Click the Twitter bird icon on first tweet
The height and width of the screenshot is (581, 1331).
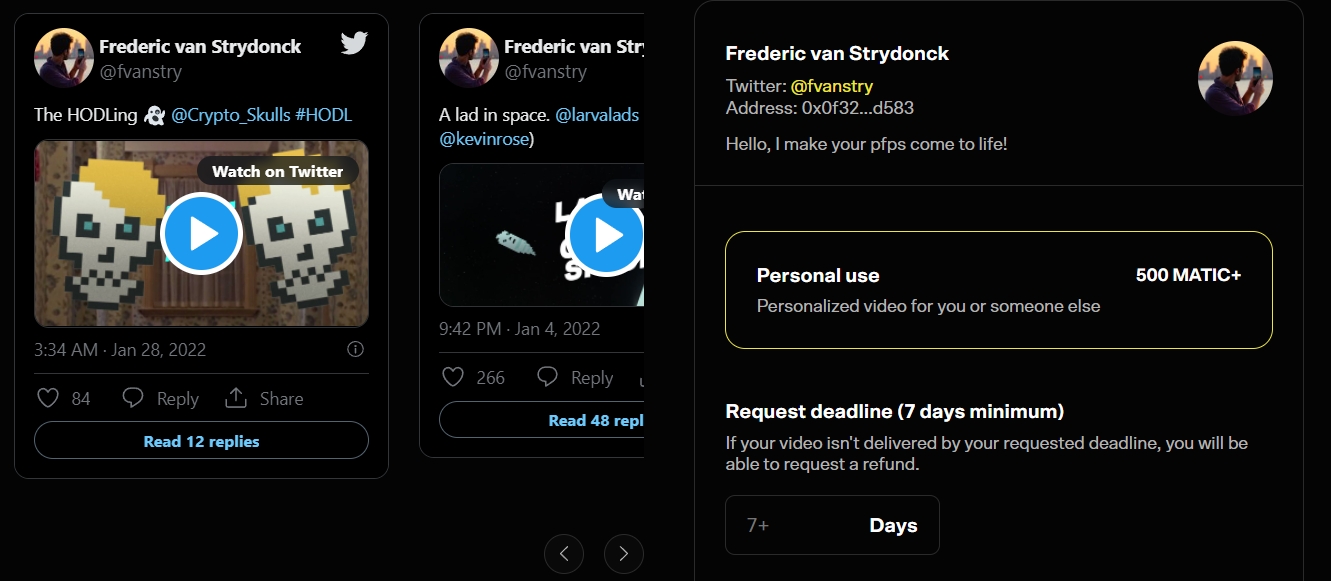354,43
